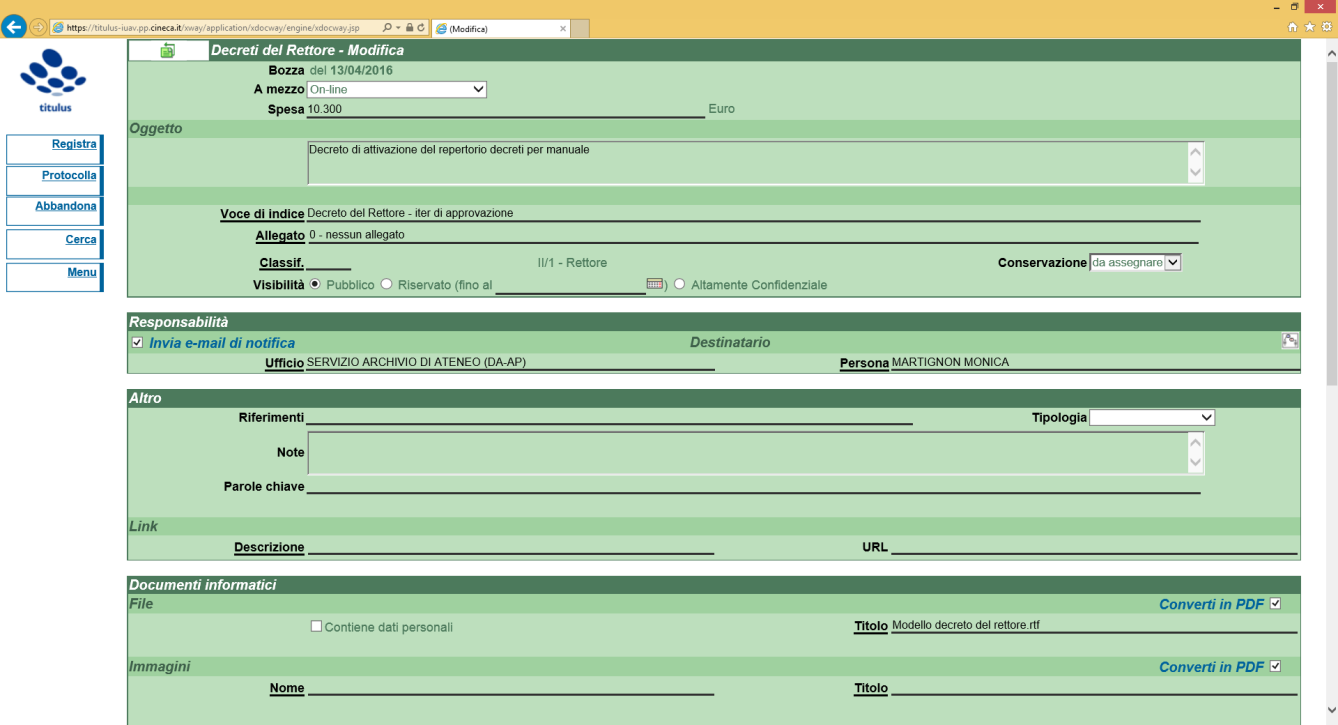1338x725 pixels.
Task: Click the Voce di indice link label
Action: (x=262, y=214)
